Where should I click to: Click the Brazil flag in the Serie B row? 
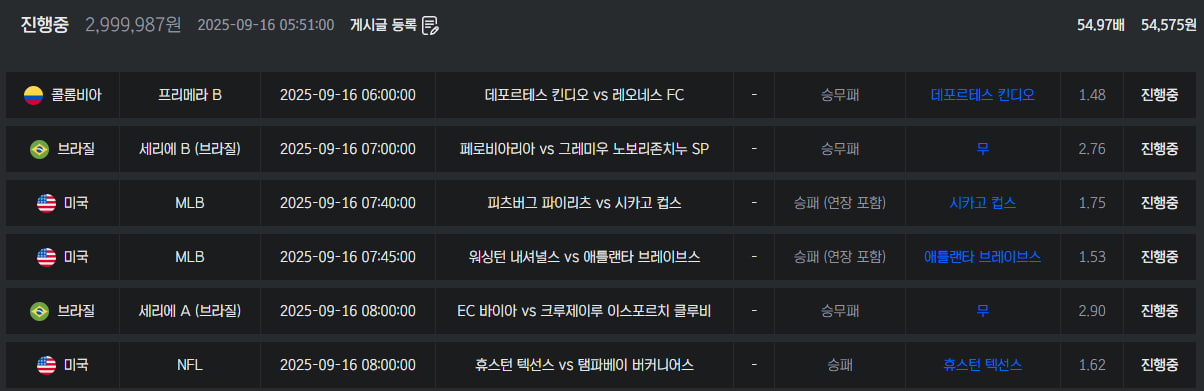click(40, 149)
